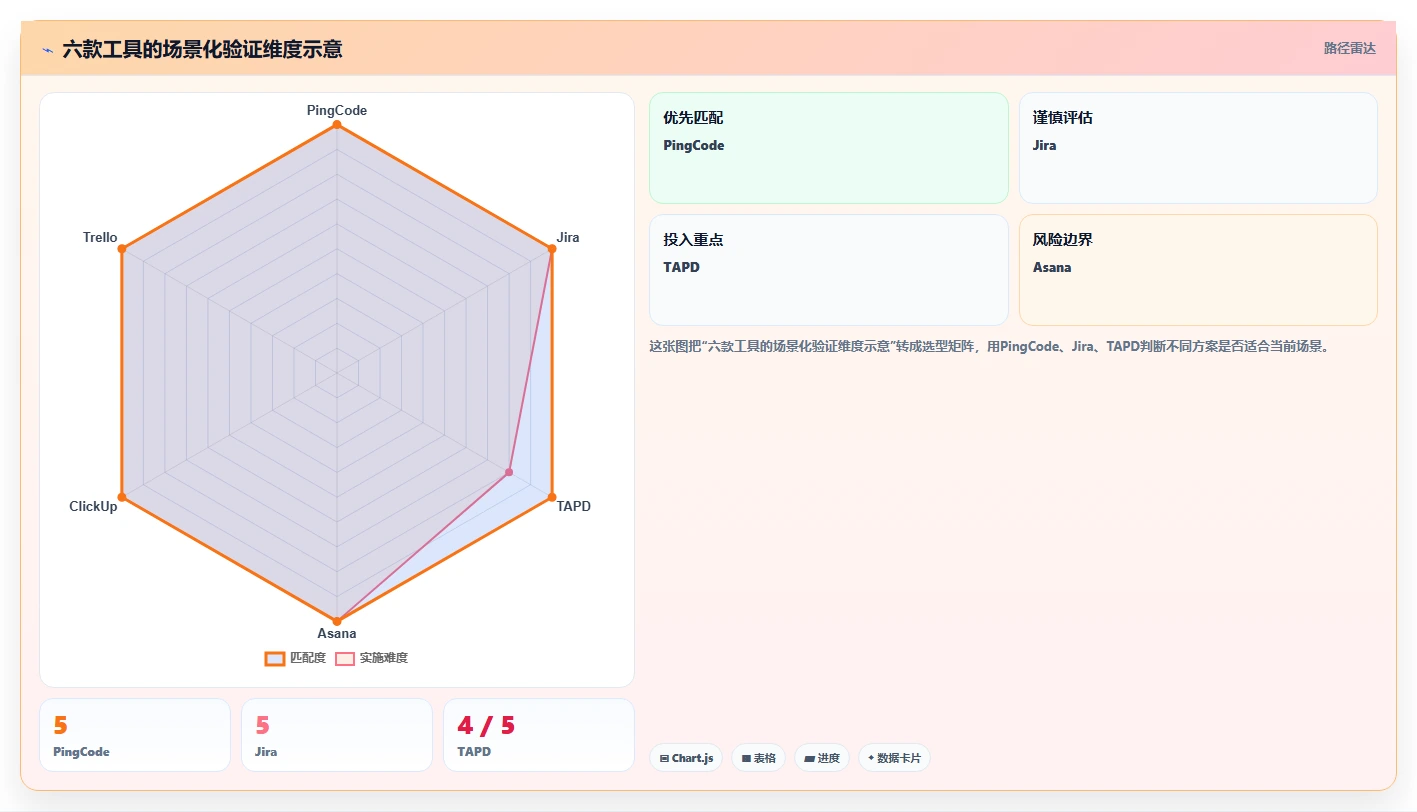Click the lightning icon beside the header title
The width and height of the screenshot is (1417, 812).
click(x=47, y=49)
